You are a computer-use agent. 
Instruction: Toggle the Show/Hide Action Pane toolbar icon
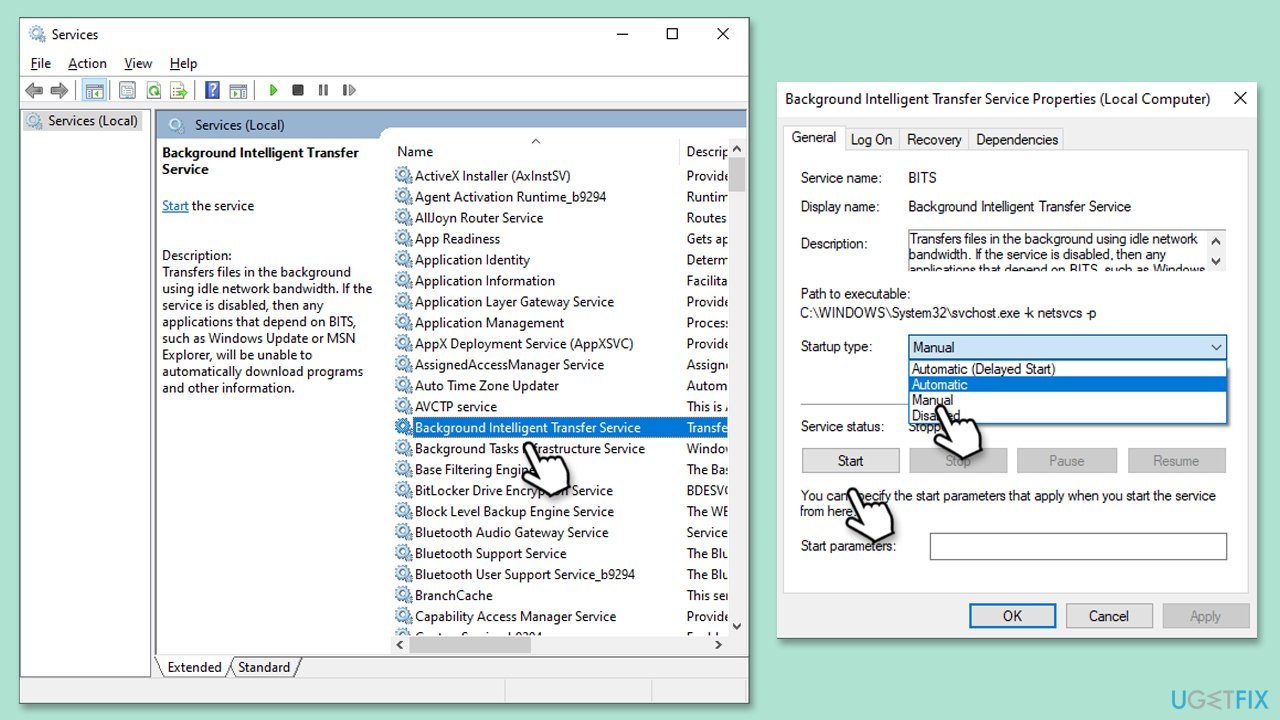238,90
